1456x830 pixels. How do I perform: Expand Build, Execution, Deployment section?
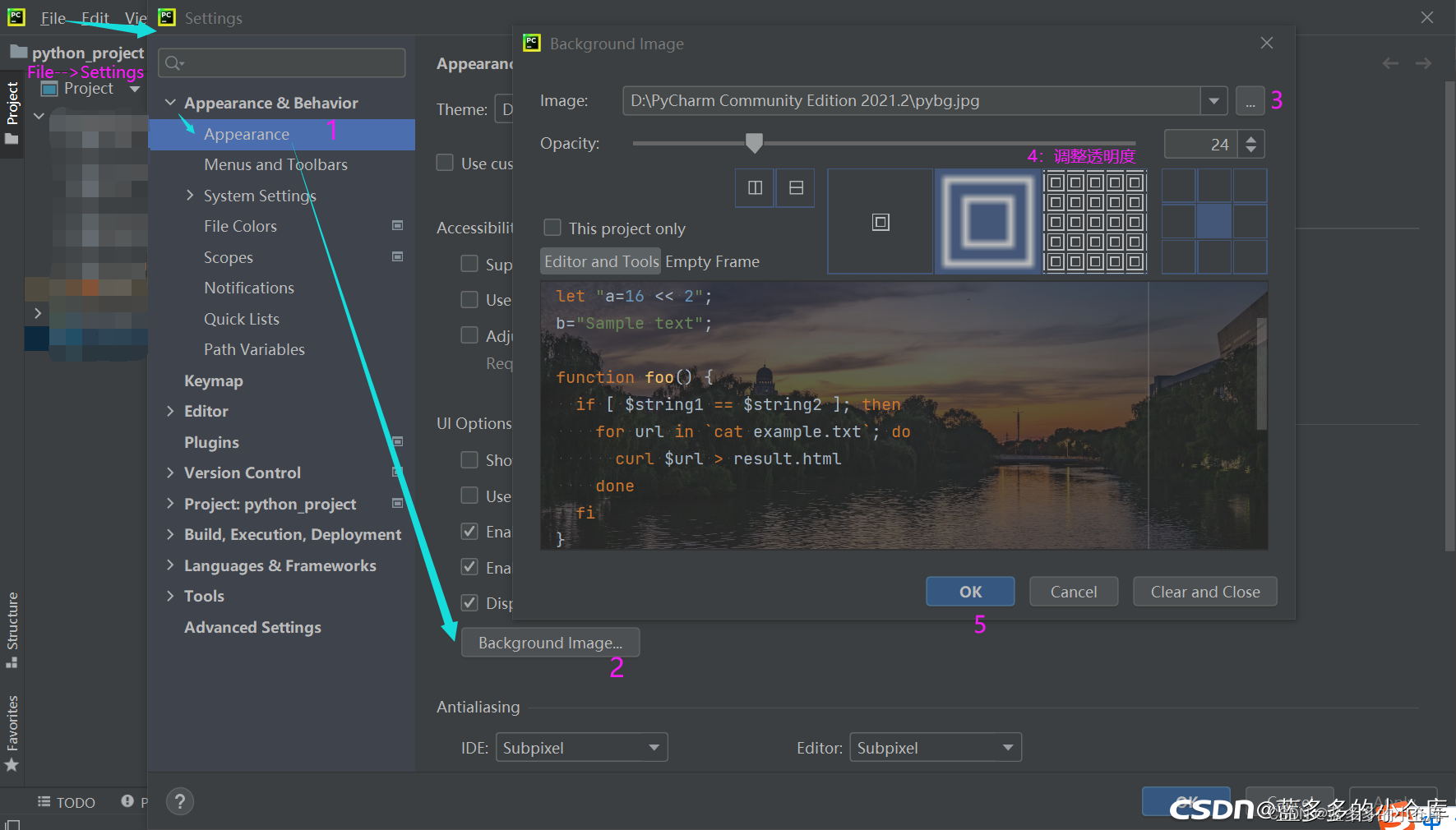(170, 534)
